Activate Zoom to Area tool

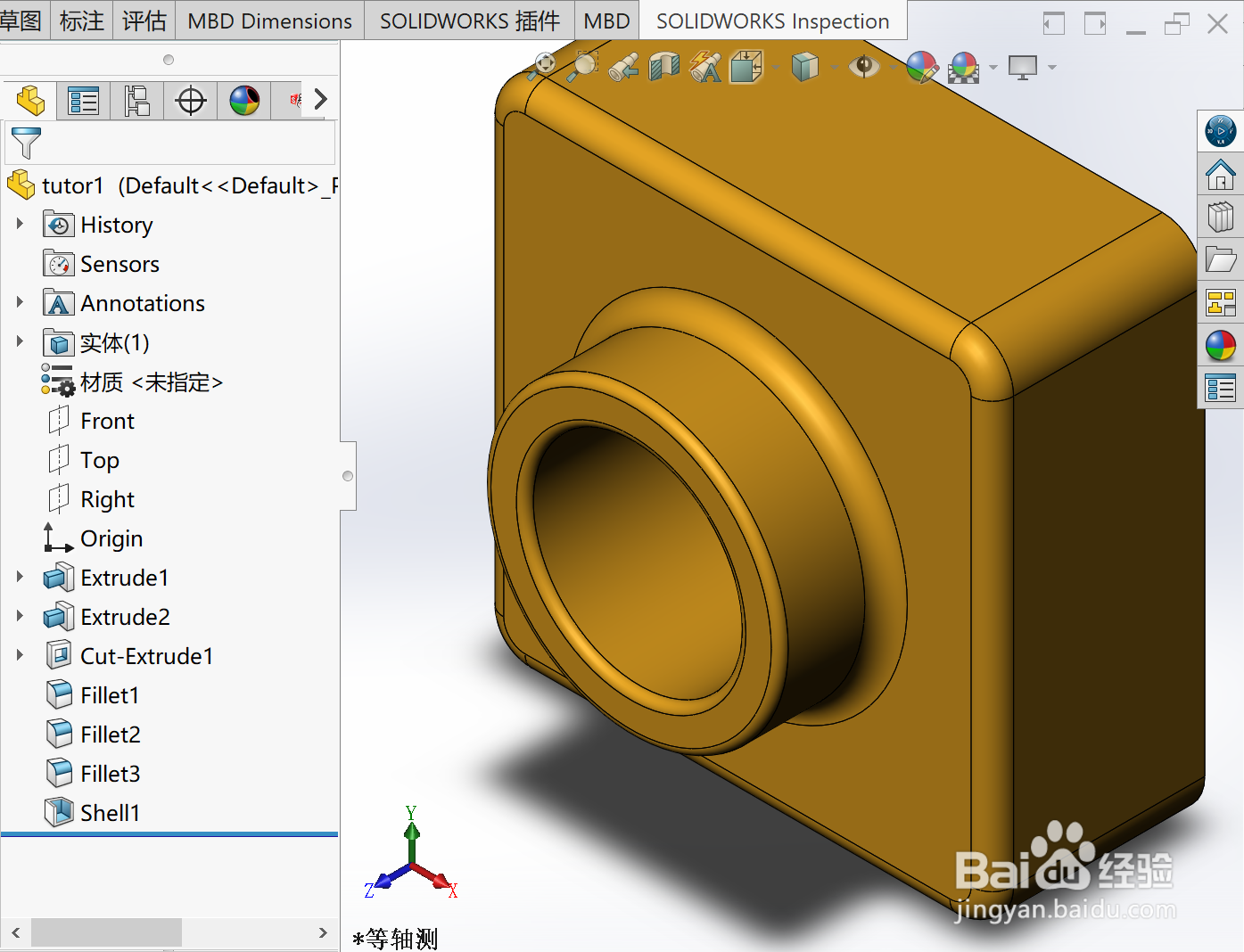point(583,66)
